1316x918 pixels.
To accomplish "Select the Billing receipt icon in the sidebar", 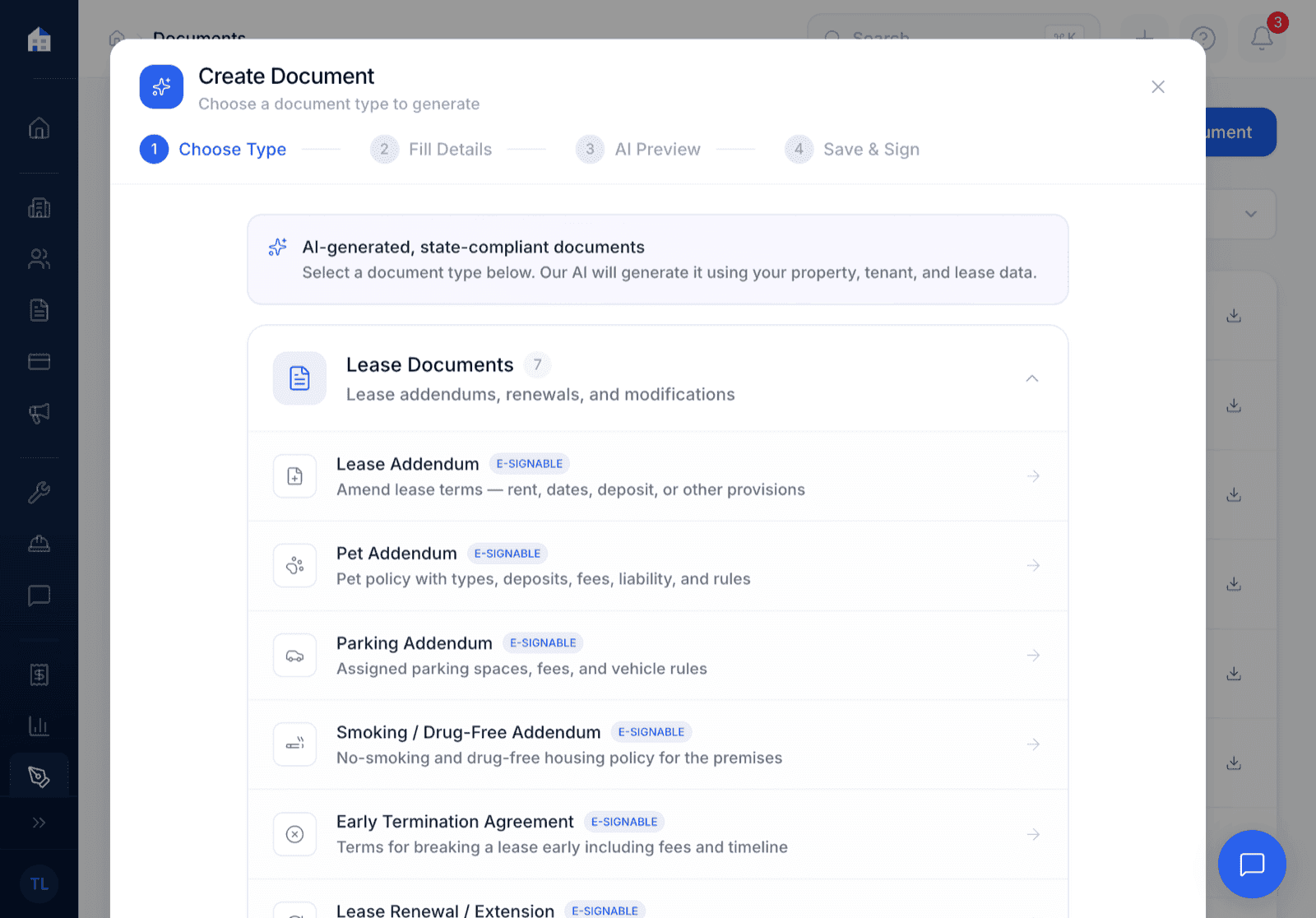I will click(39, 675).
